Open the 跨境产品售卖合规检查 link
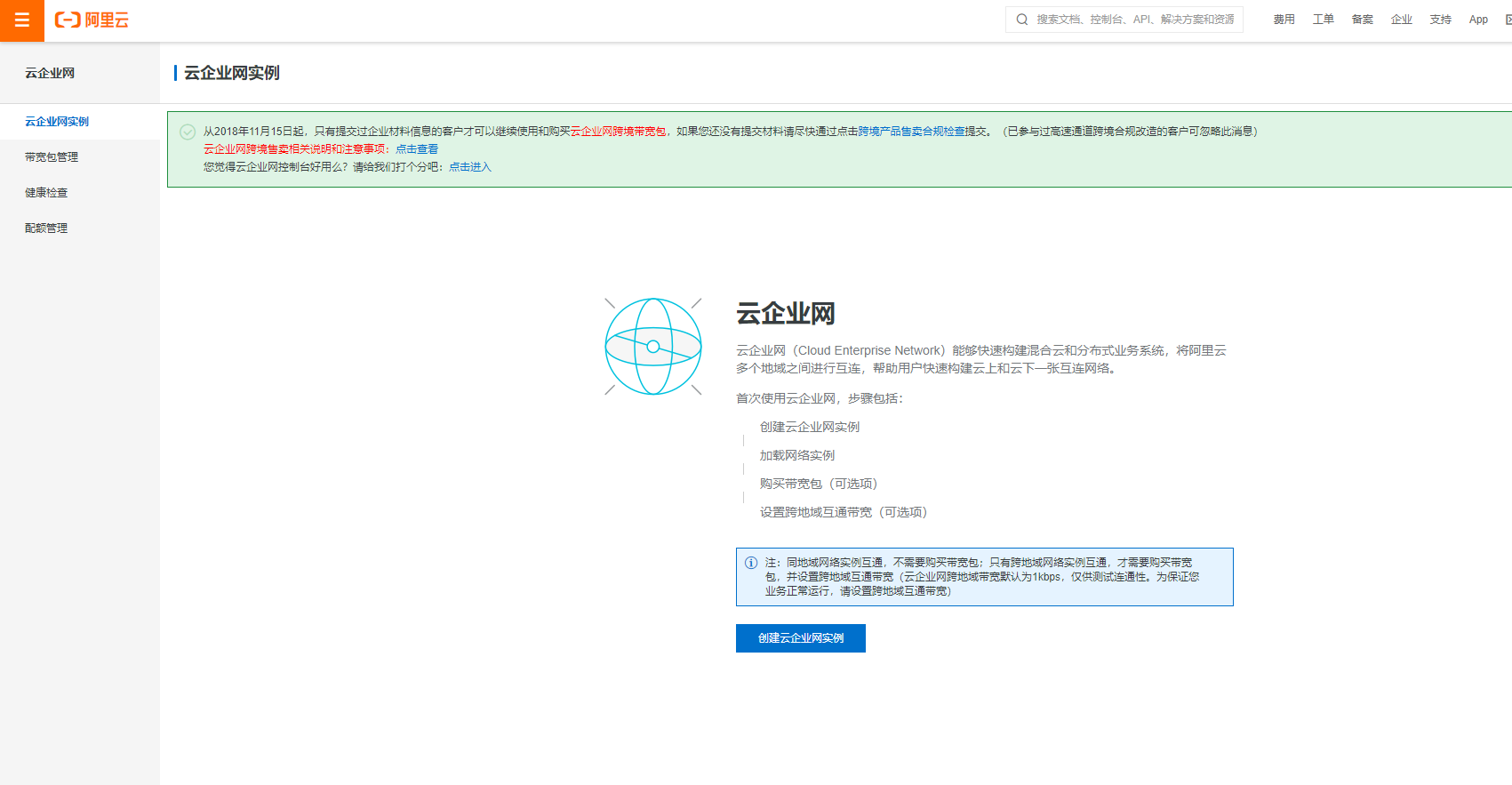This screenshot has height=785, width=1512. 911,132
